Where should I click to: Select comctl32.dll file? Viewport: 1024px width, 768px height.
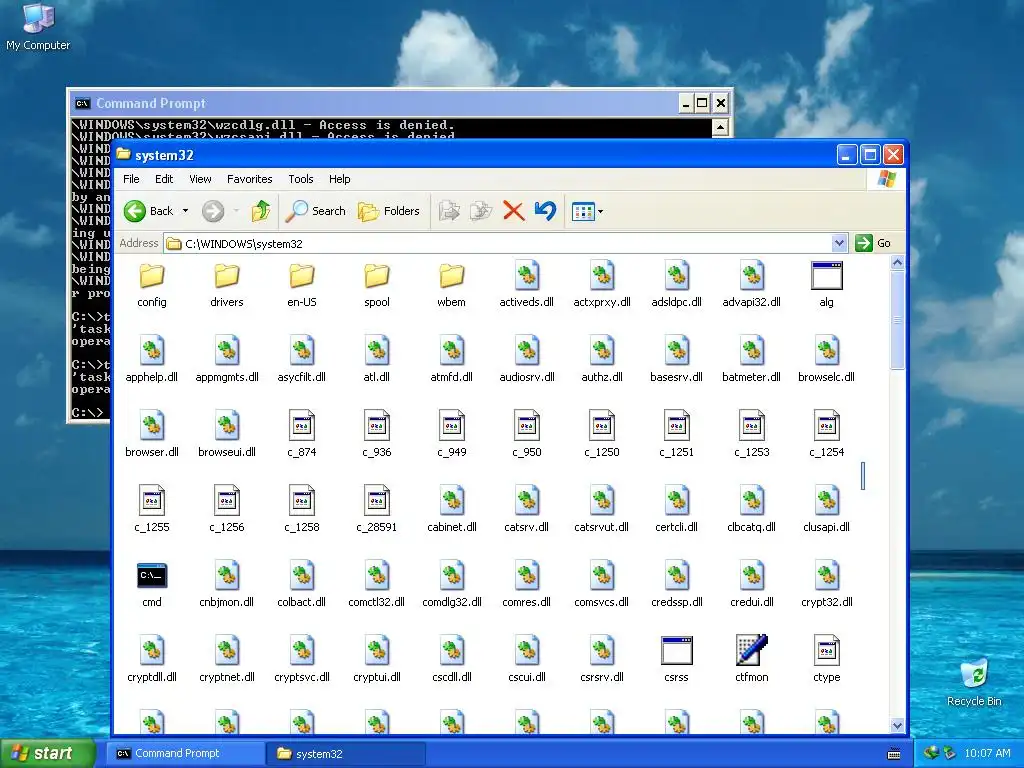tap(377, 584)
